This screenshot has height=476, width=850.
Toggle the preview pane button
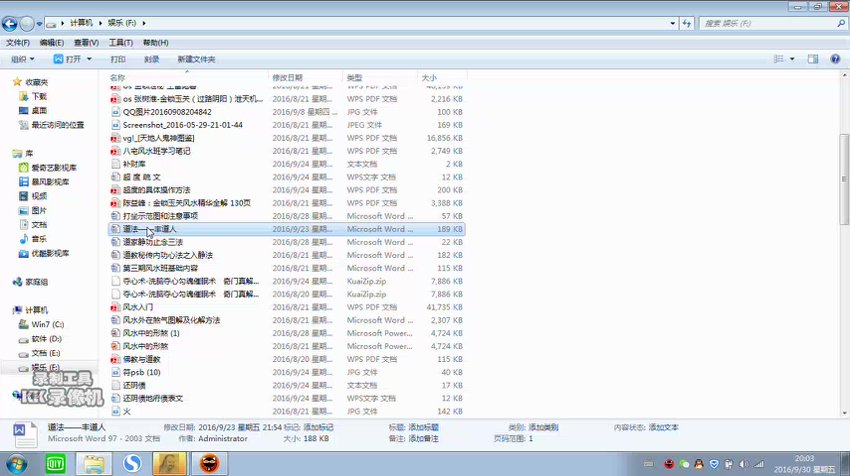pos(813,59)
